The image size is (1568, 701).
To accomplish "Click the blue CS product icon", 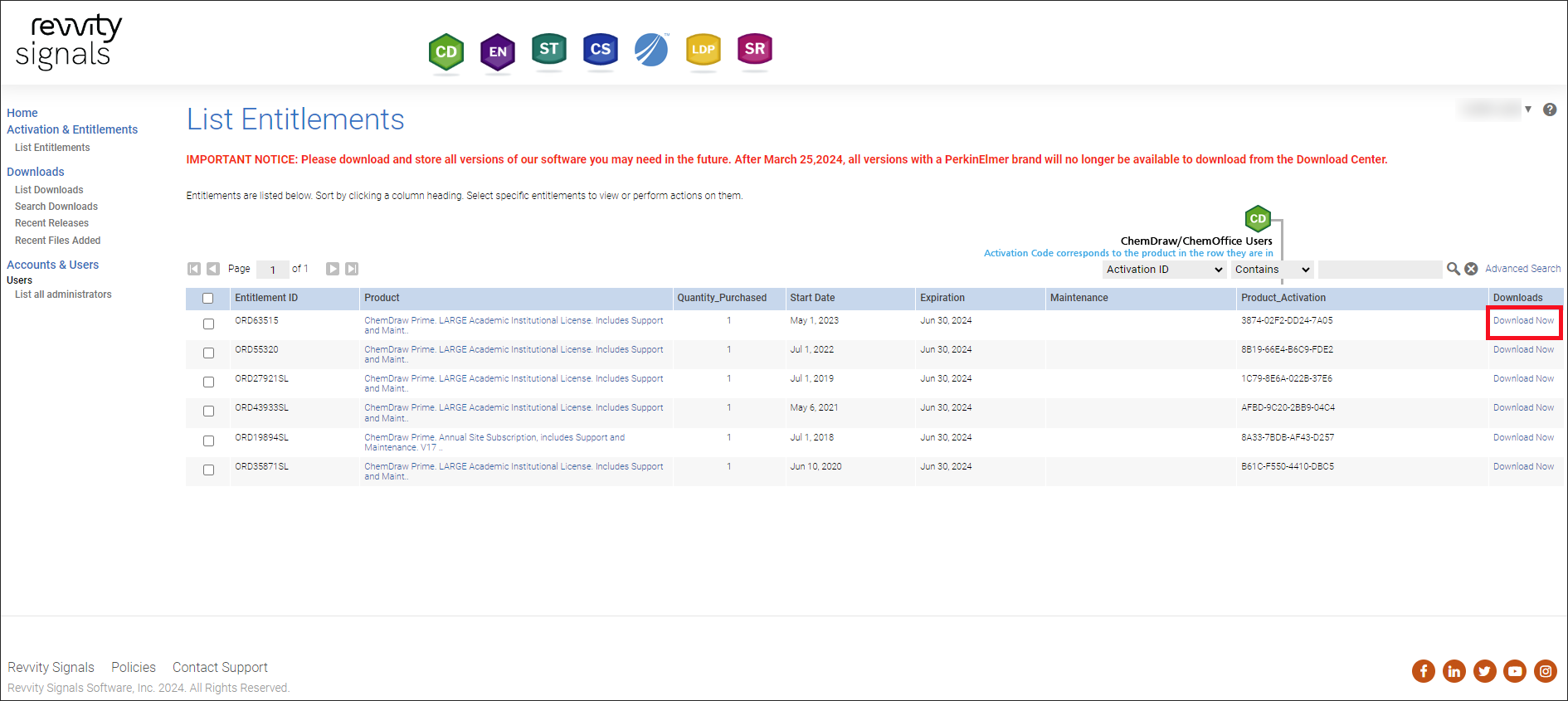I will (601, 50).
